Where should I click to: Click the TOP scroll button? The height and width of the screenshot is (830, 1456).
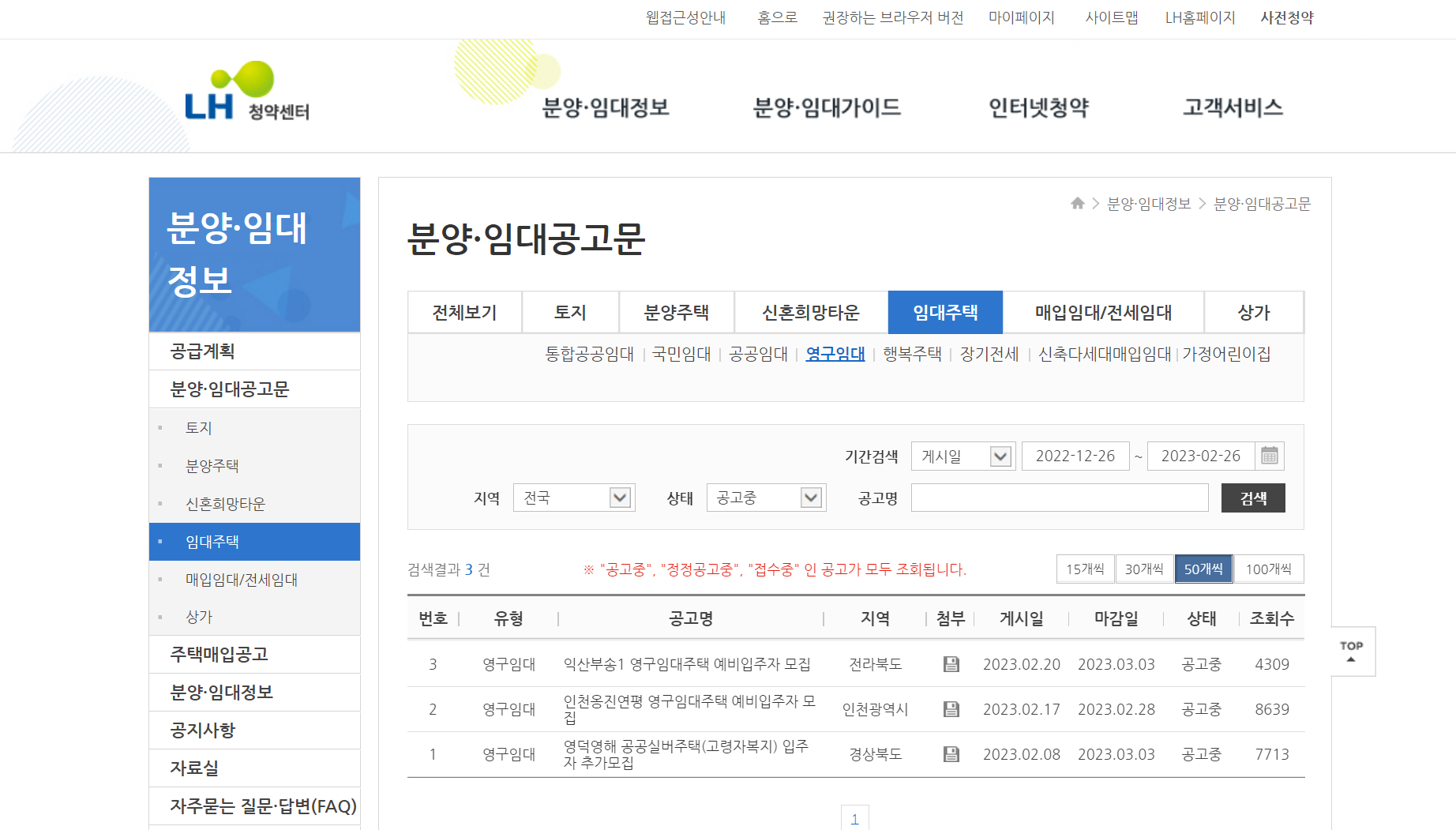[1352, 652]
